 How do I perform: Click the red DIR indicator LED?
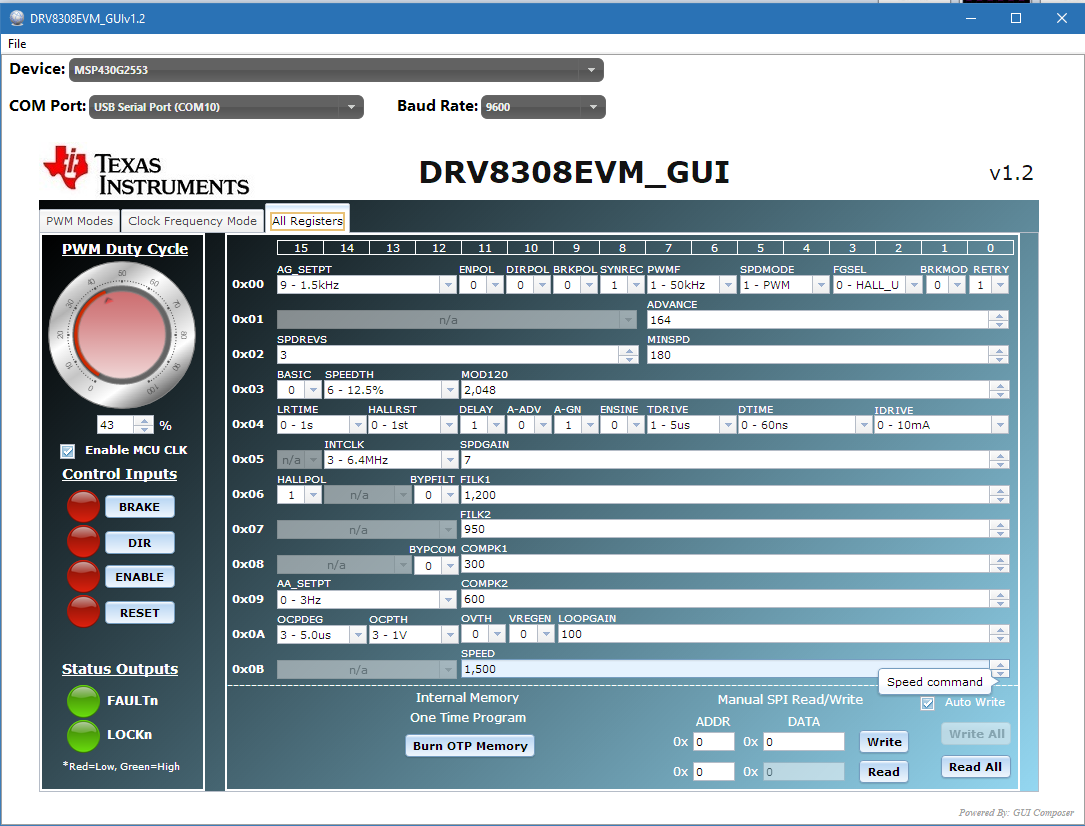pos(83,542)
